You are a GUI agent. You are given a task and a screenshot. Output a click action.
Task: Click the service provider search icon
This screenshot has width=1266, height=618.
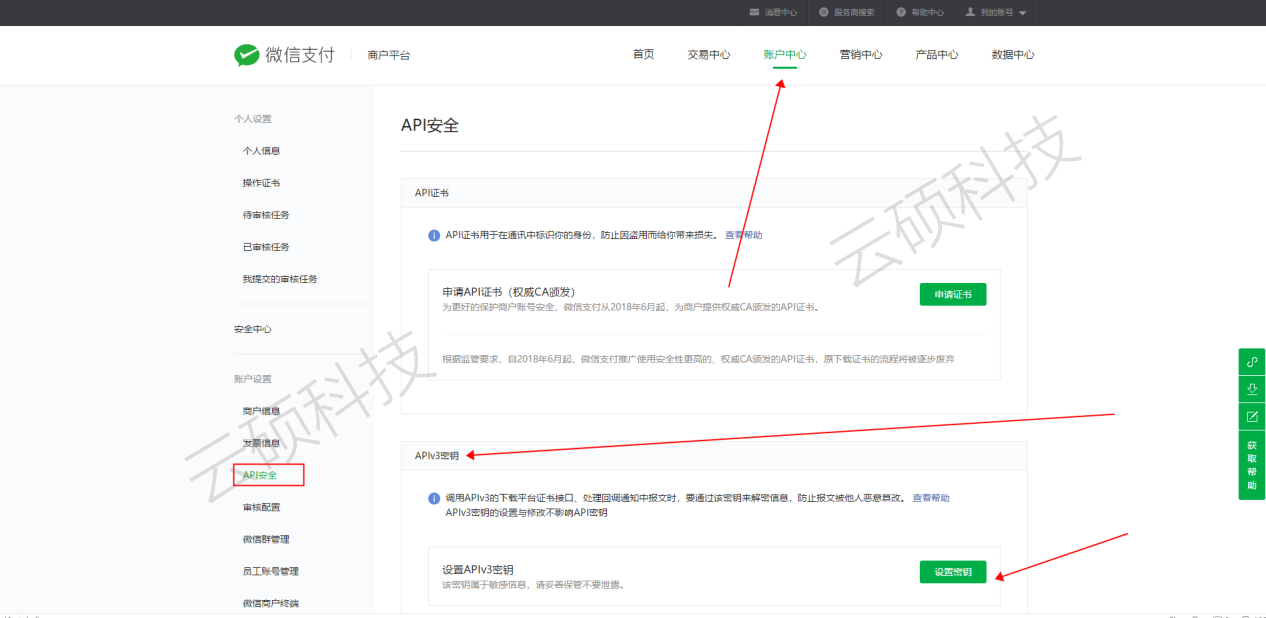(x=823, y=12)
